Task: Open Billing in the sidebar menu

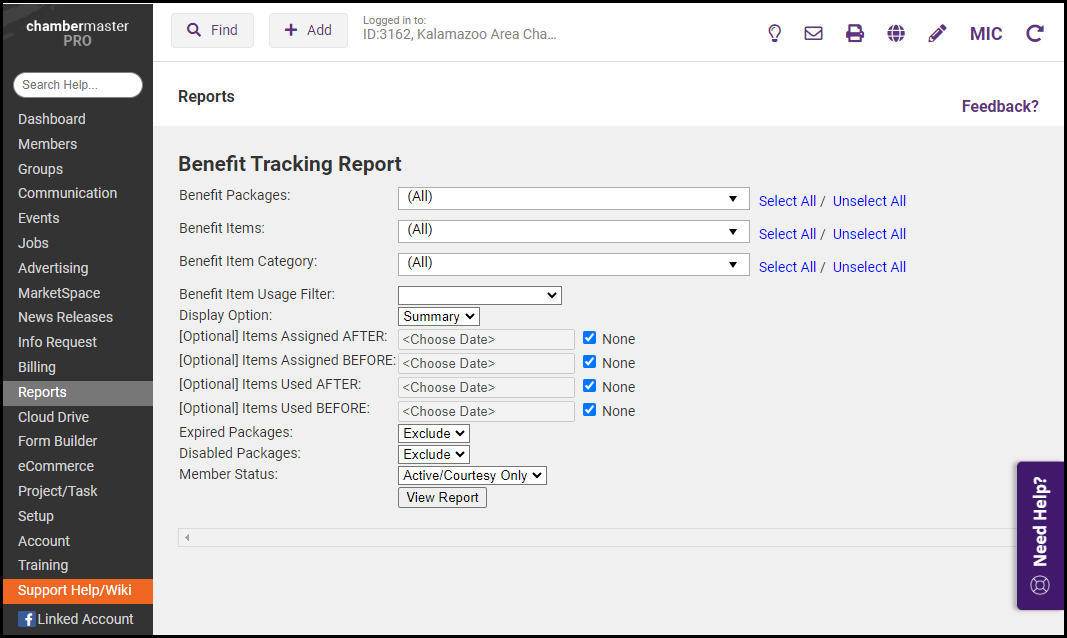Action: (x=37, y=367)
